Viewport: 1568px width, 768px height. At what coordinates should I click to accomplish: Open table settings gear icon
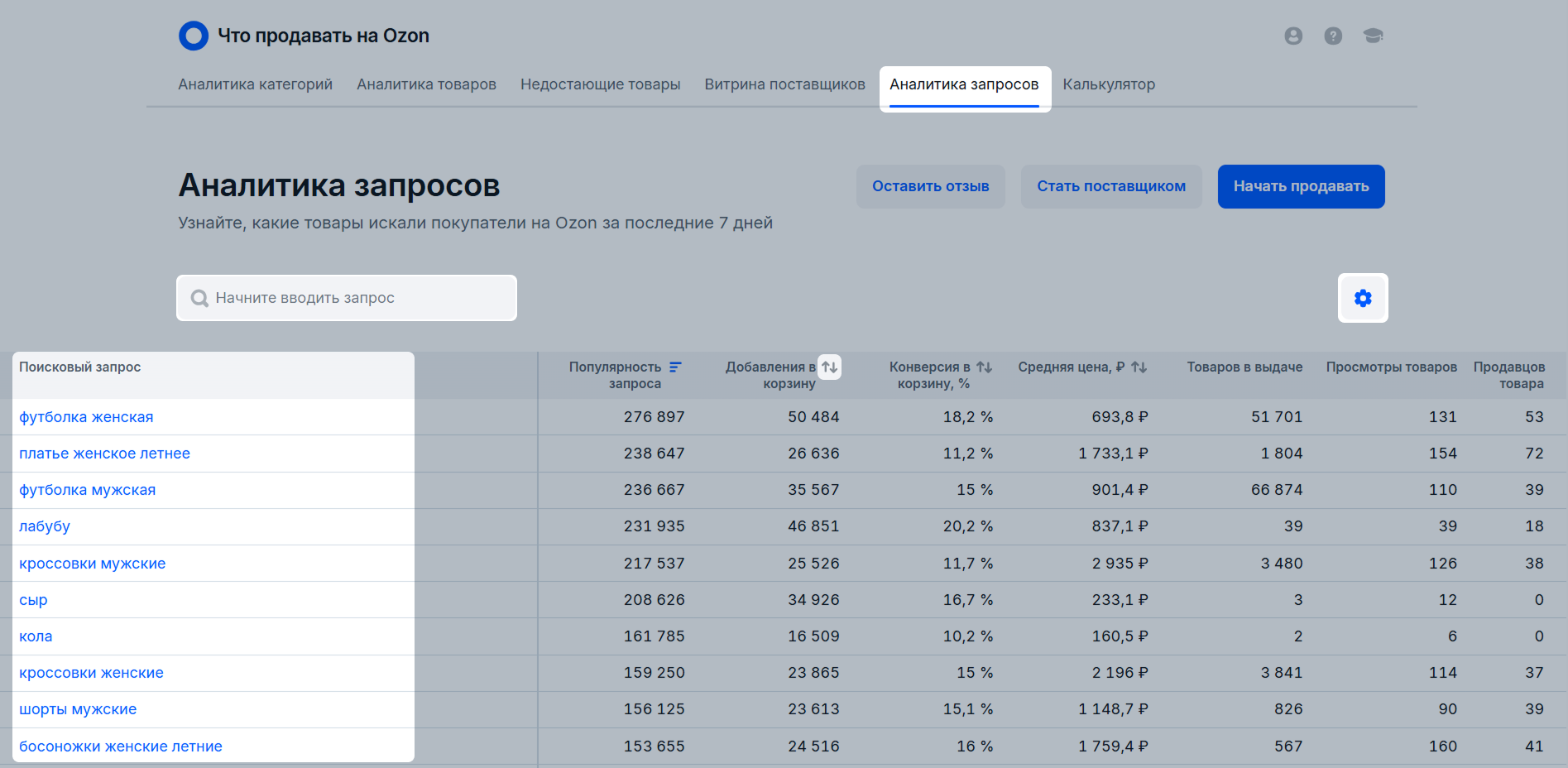1363,298
